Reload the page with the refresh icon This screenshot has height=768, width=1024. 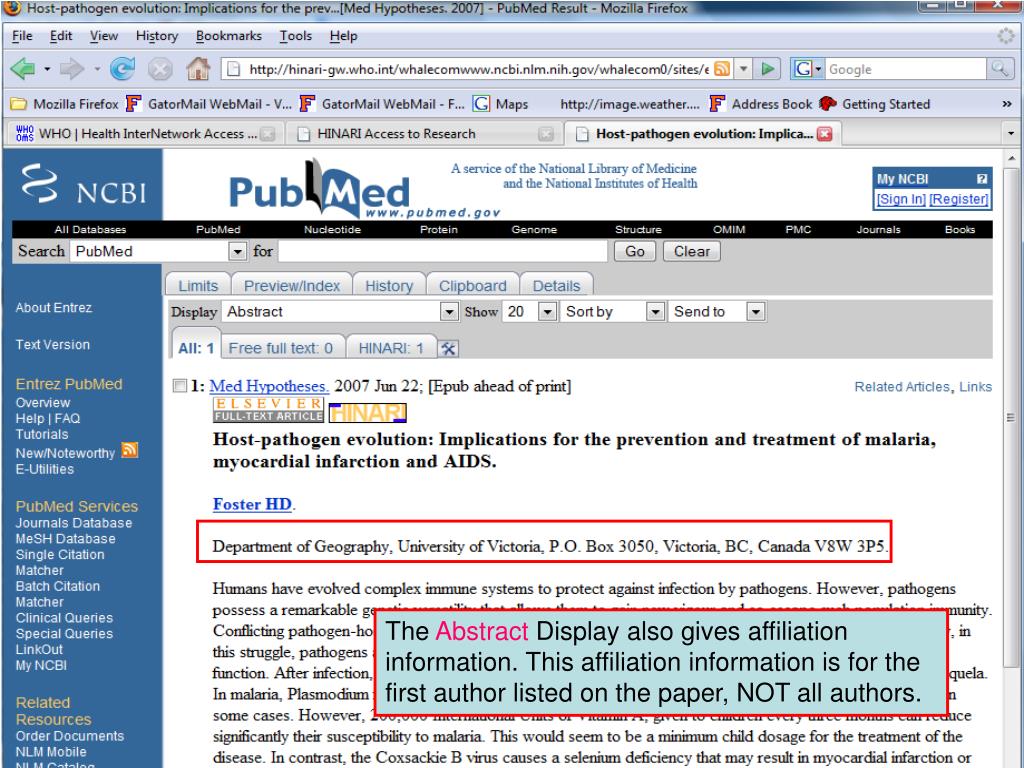[122, 69]
